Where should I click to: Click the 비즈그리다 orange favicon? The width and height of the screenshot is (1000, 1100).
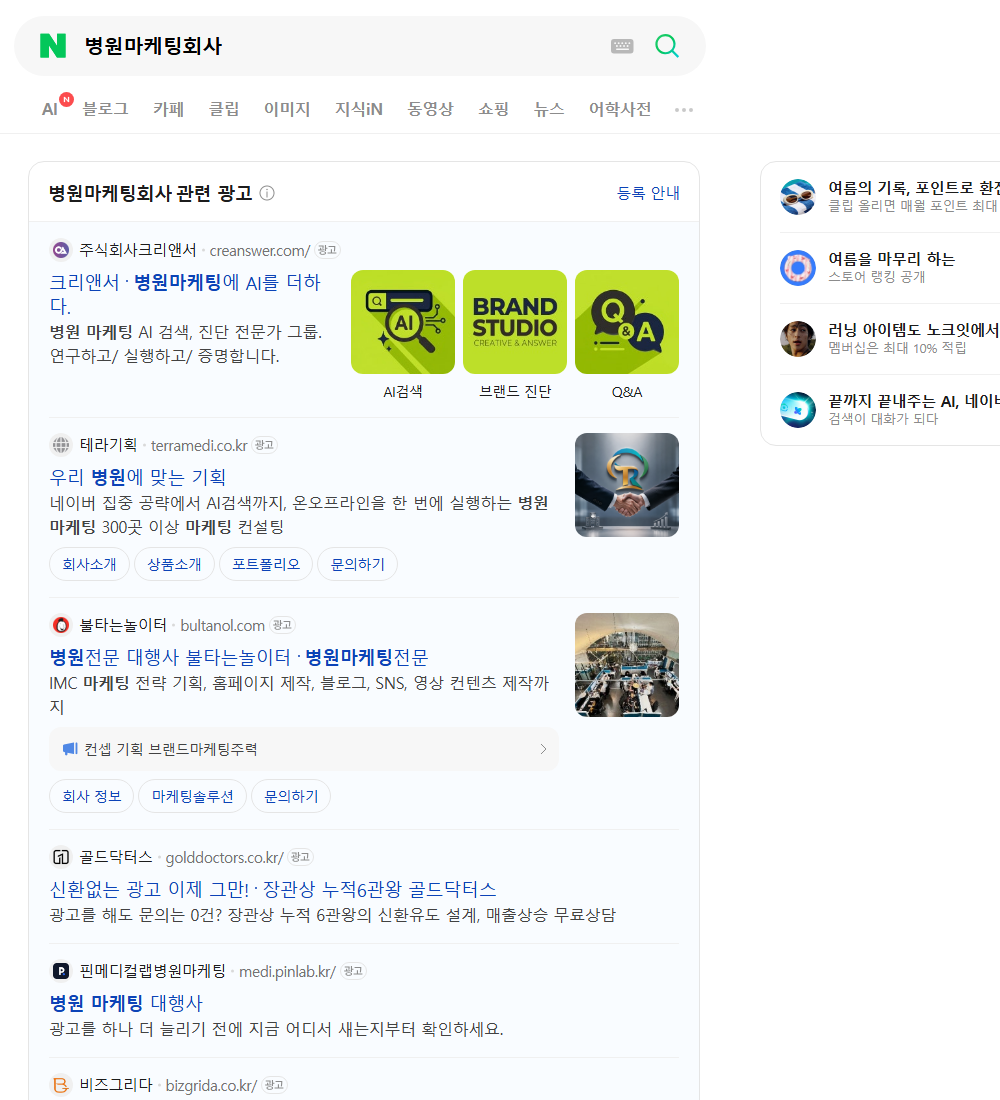(x=61, y=1085)
